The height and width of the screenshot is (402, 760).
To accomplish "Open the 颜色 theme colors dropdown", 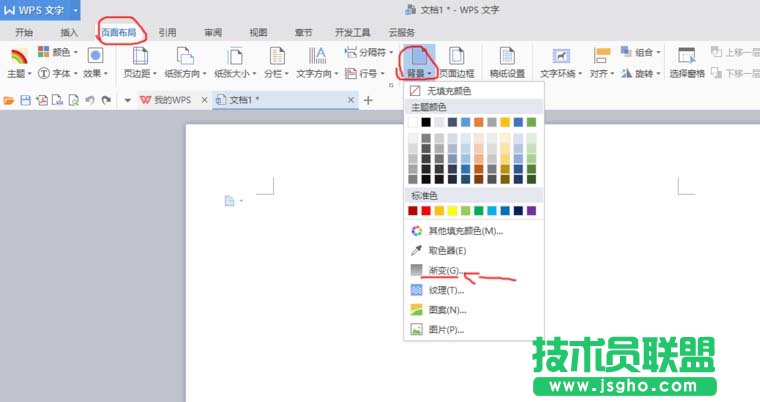I will [x=57, y=52].
